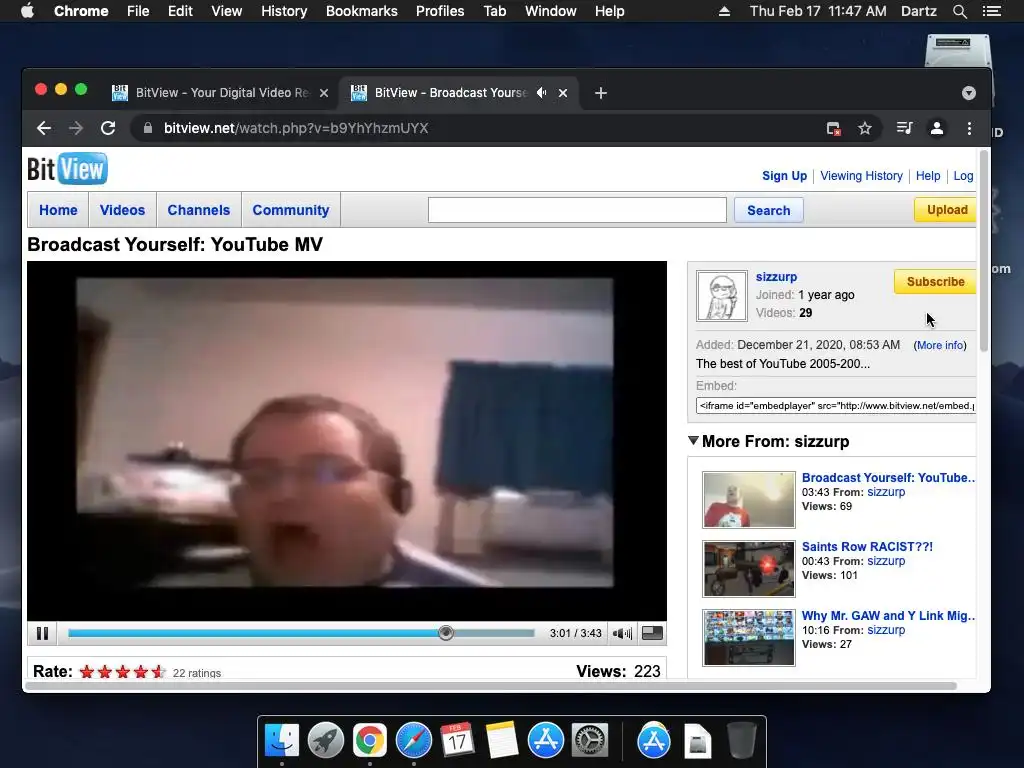Expand description with More info link
Image resolution: width=1024 pixels, height=768 pixels.
point(940,345)
